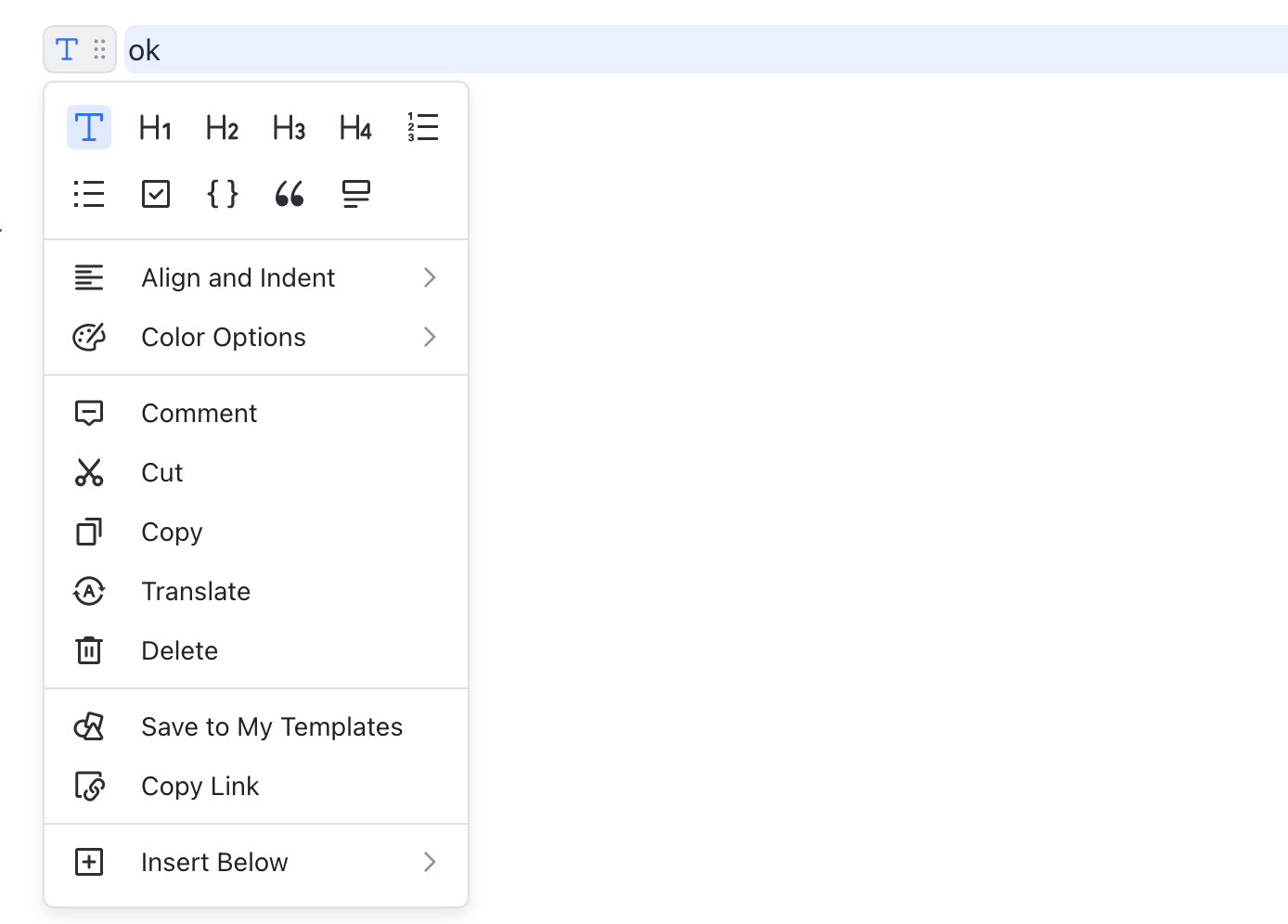Convert the block into a callout
The width and height of the screenshot is (1288, 924).
pos(355,194)
